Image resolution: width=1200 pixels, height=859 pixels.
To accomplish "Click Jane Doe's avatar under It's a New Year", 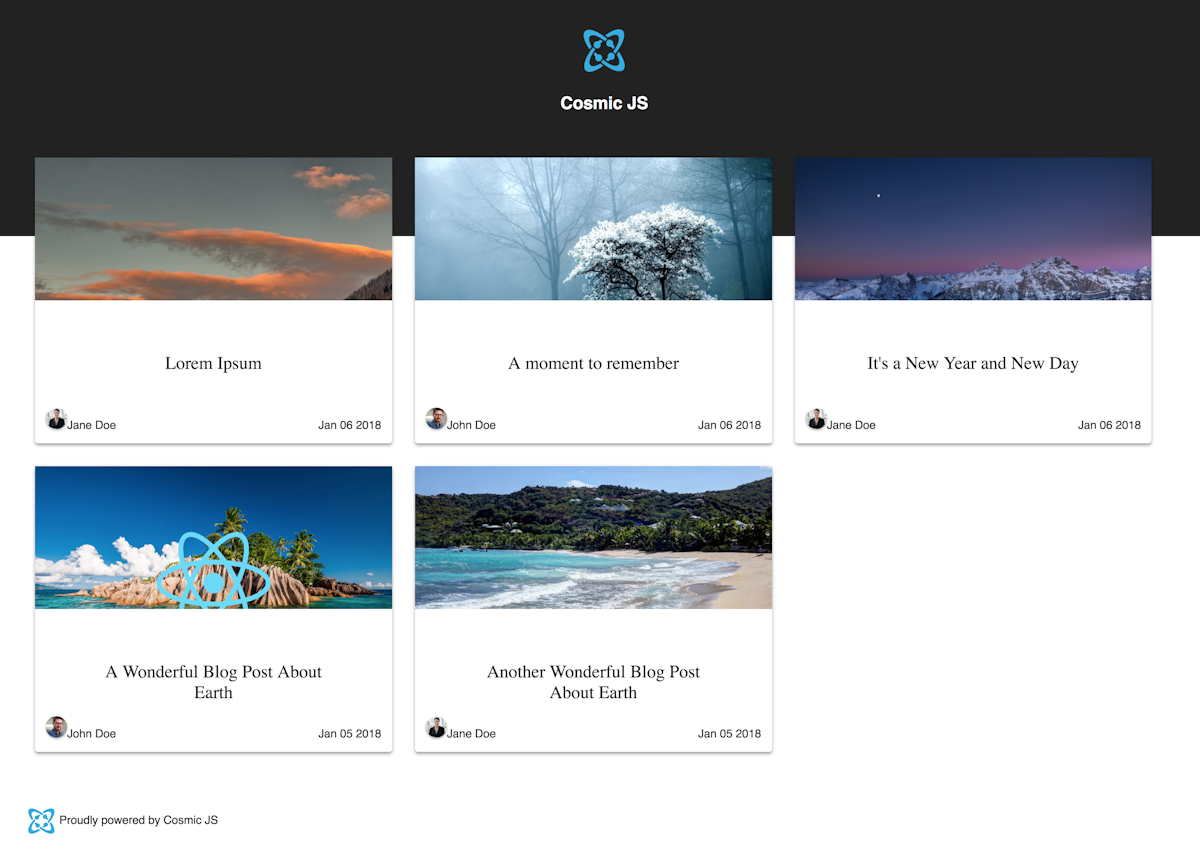I will coord(816,419).
